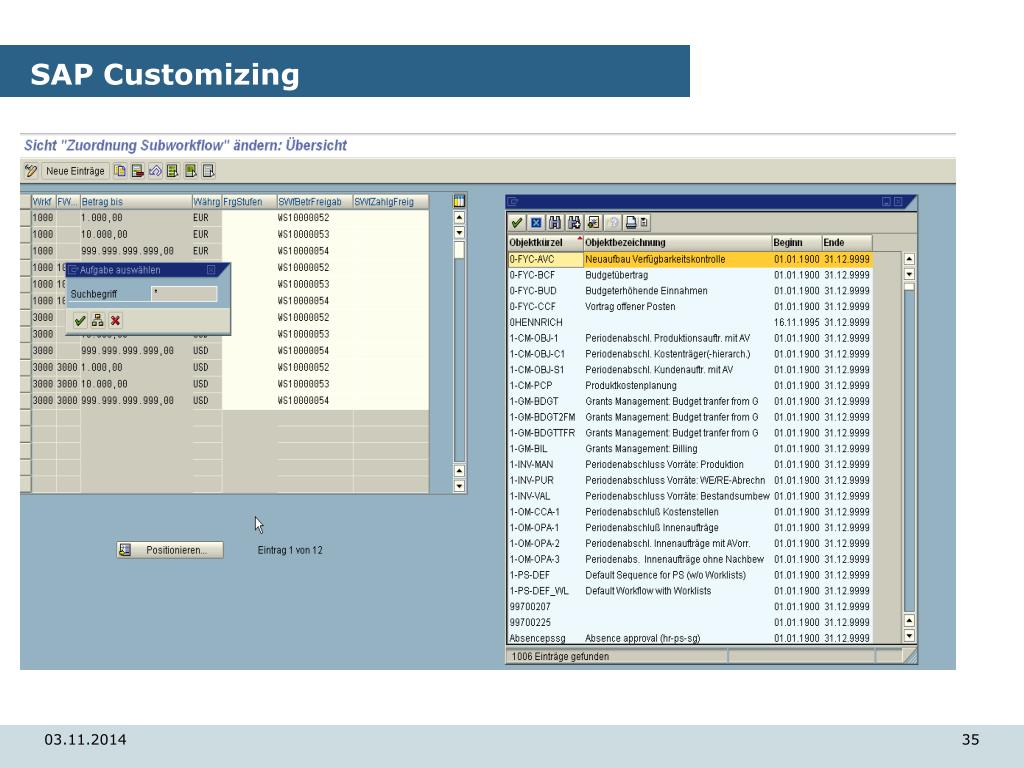Screen dimensions: 1024x768
Task: Confirm the Aufgabe auswählen dialog with green check
Action: pyautogui.click(x=80, y=321)
